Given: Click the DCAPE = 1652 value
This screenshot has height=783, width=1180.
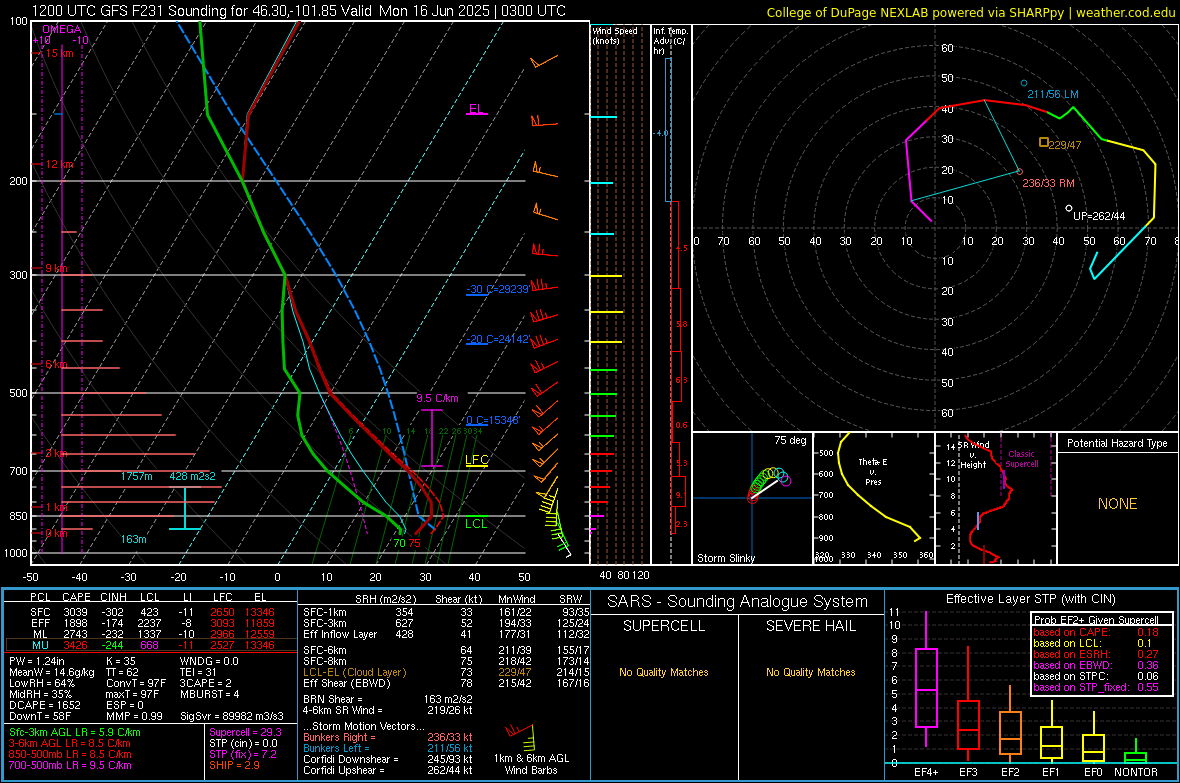Looking at the screenshot, I should pyautogui.click(x=44, y=705).
